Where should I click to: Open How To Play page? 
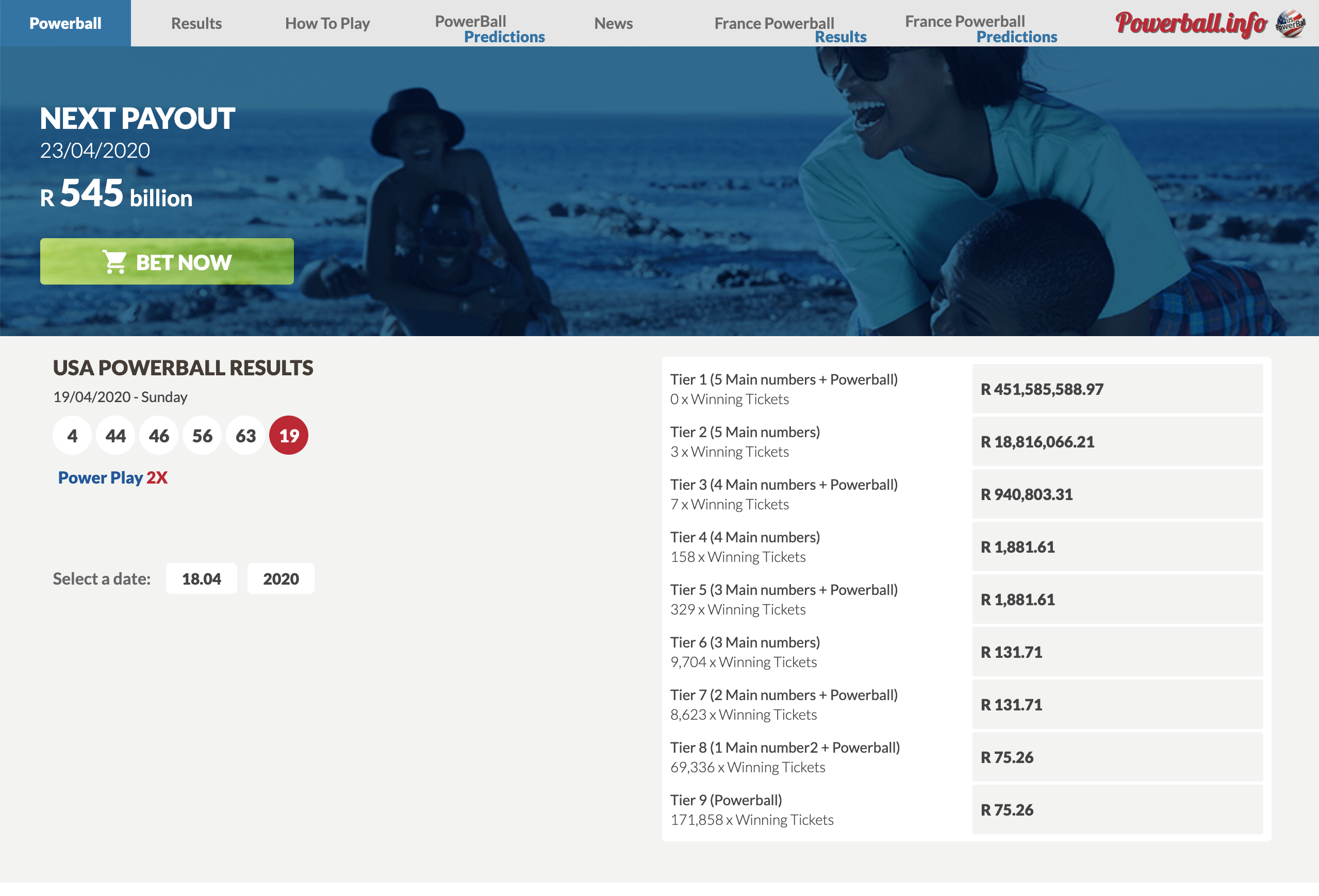point(327,23)
